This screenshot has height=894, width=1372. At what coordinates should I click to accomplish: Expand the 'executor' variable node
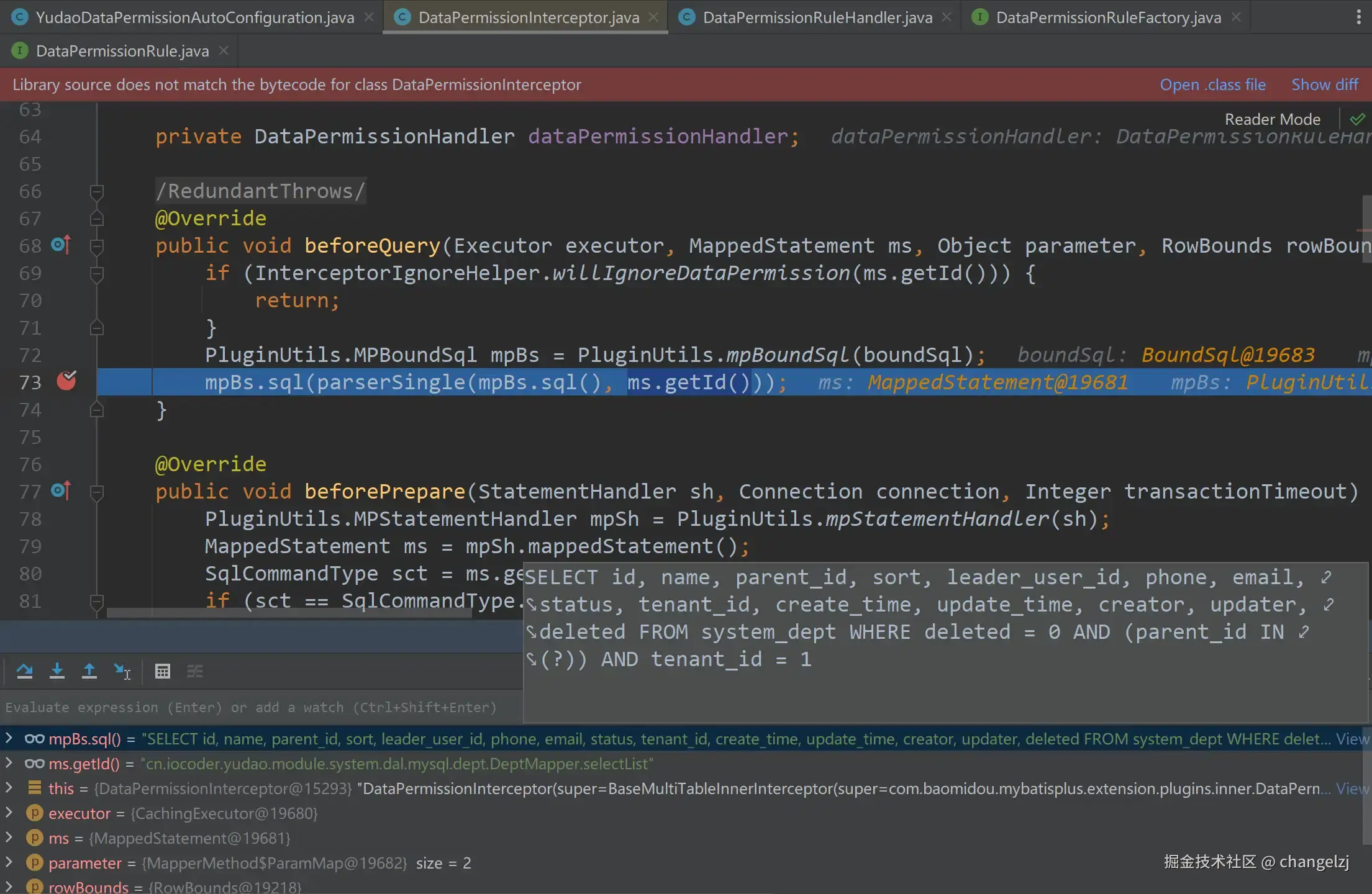pos(9,813)
